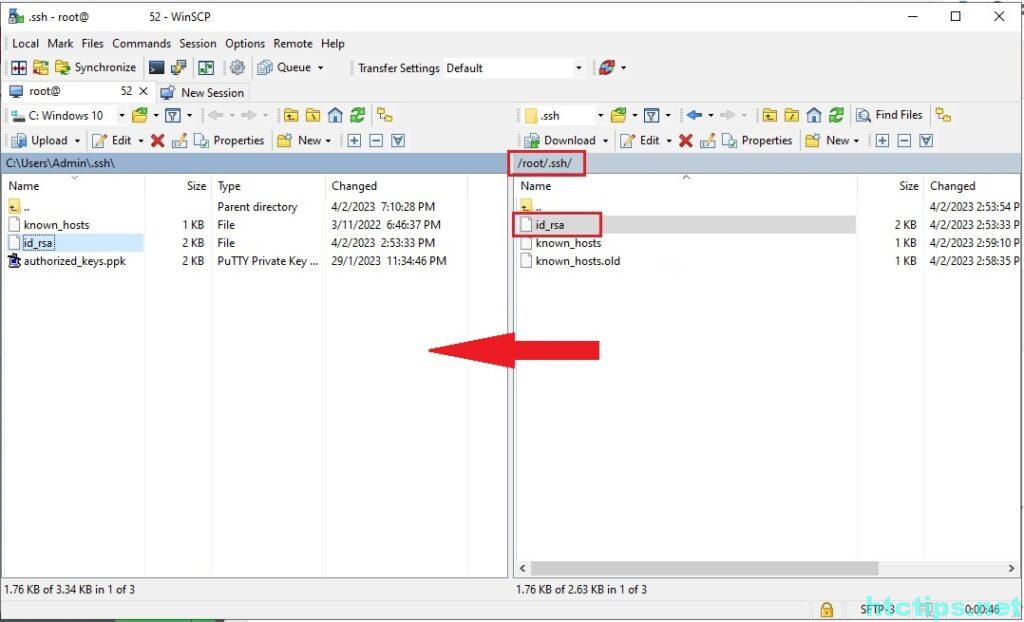Click select files plus icon in remote panel
Image resolution: width=1024 pixels, height=622 pixels.
tap(882, 140)
